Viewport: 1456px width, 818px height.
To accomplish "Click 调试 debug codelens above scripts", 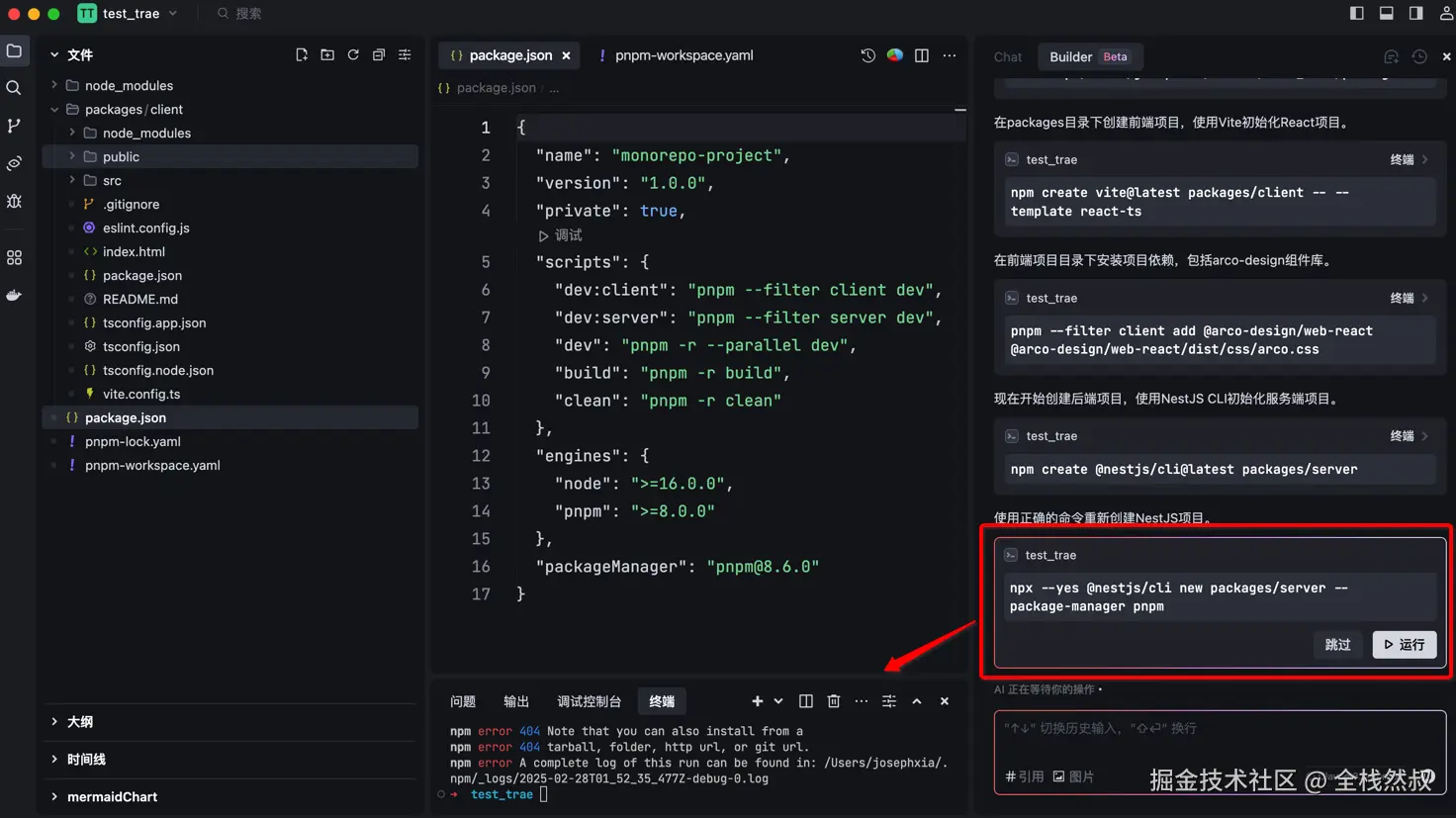I will click(561, 235).
